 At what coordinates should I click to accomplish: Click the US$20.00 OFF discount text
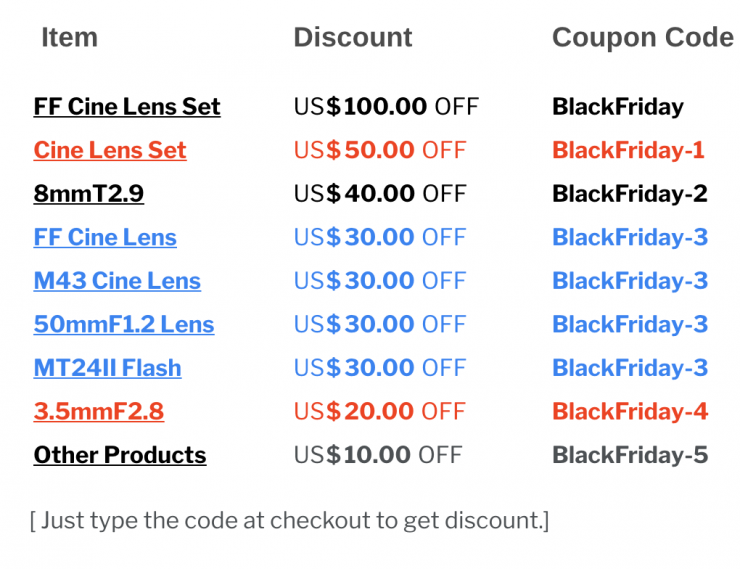pos(380,412)
